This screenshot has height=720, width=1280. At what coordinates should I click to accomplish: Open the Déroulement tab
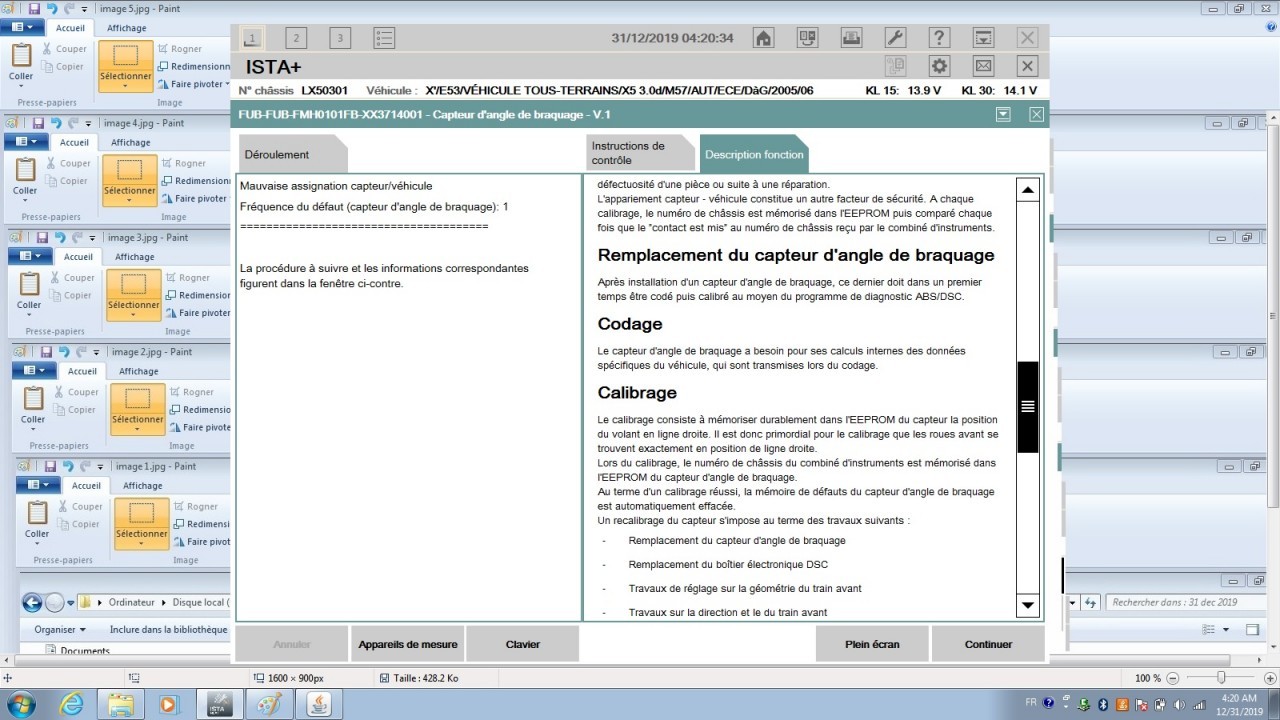(292, 154)
